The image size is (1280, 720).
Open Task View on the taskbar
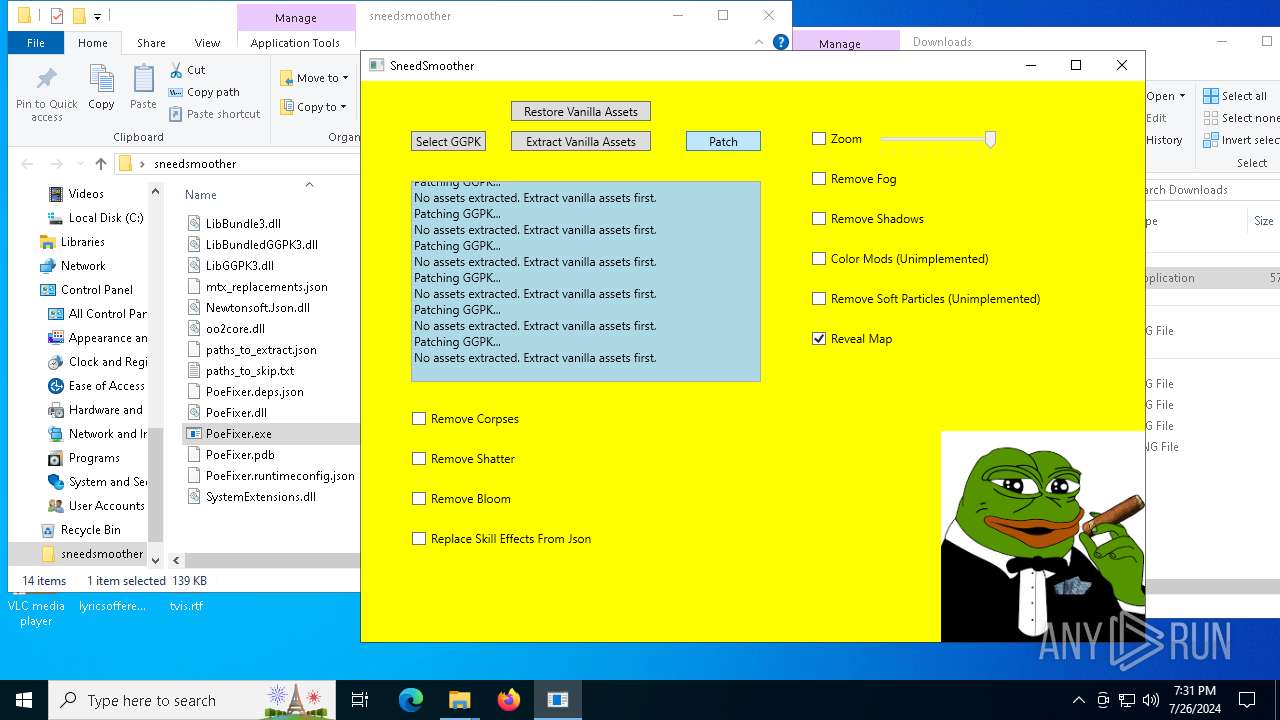coord(360,700)
